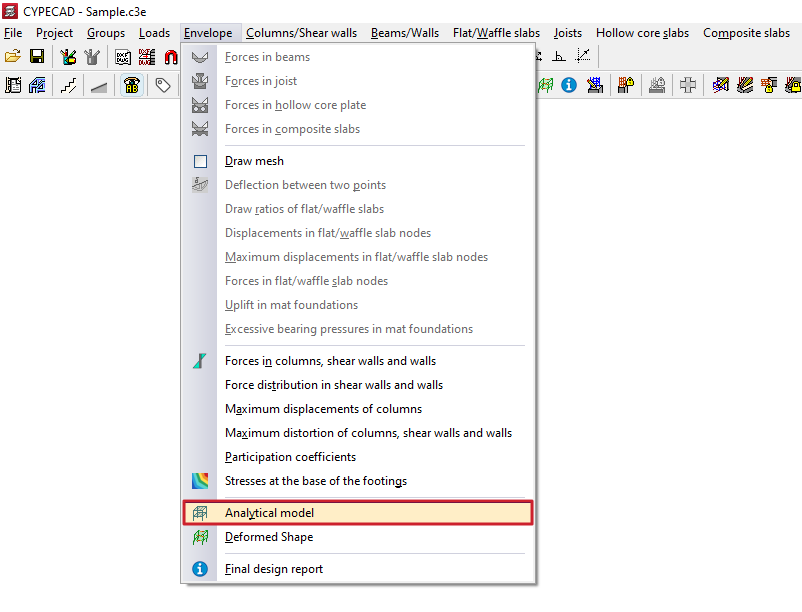Choose Force distribution in shear walls

tap(358, 384)
